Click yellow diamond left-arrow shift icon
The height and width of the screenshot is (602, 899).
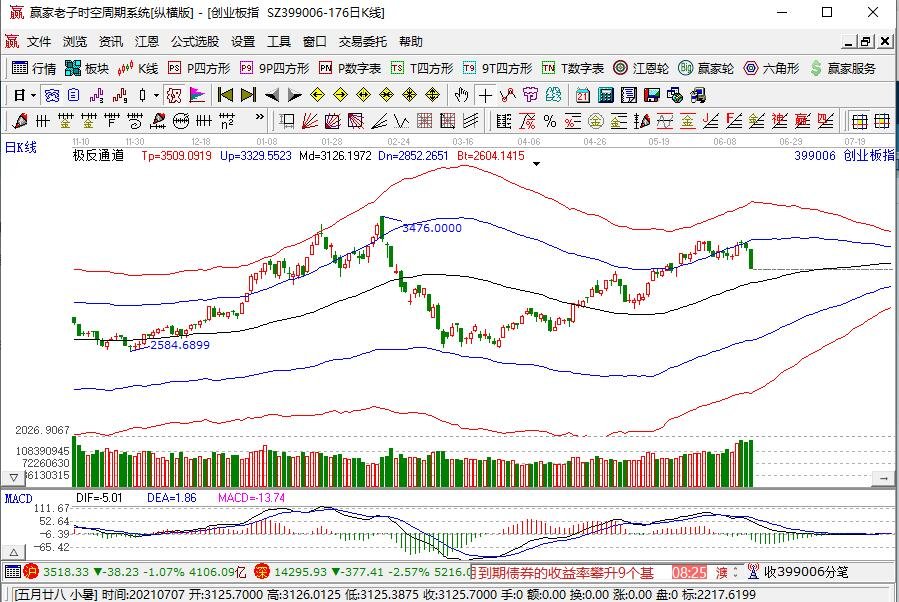tap(318, 95)
